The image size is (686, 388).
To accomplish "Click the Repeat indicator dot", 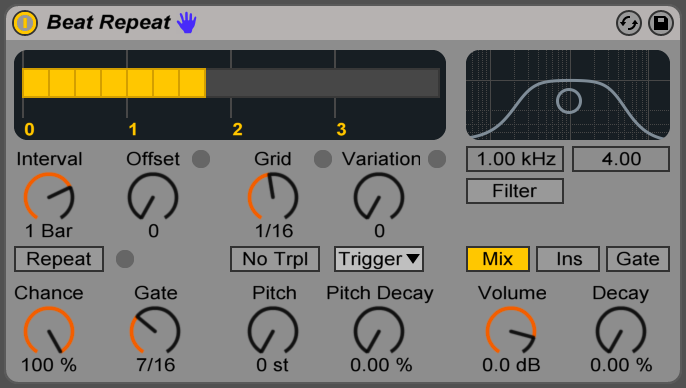I will click(125, 259).
